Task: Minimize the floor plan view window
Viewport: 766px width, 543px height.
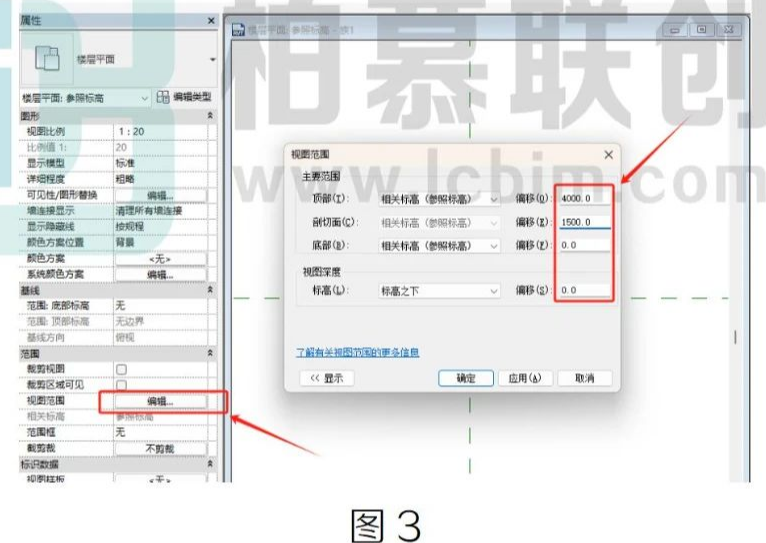Action: (x=675, y=30)
